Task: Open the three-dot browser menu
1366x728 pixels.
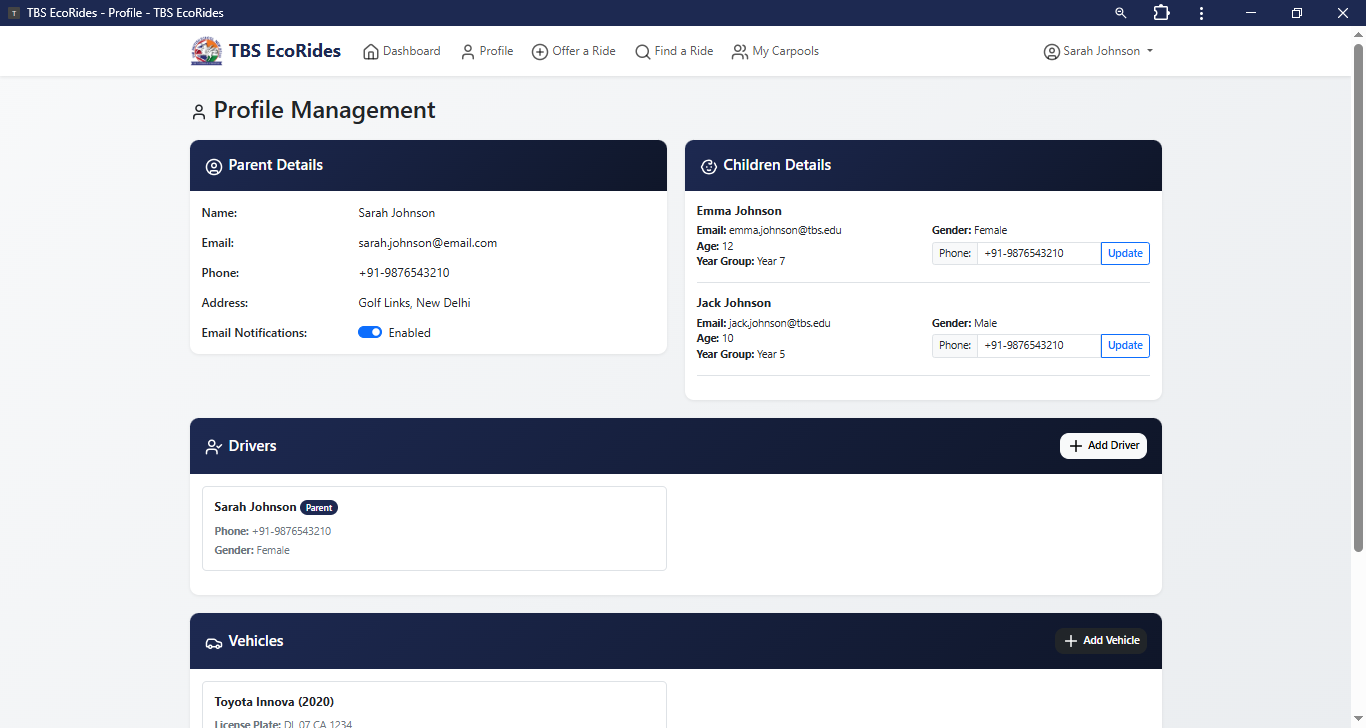Action: tap(1201, 13)
